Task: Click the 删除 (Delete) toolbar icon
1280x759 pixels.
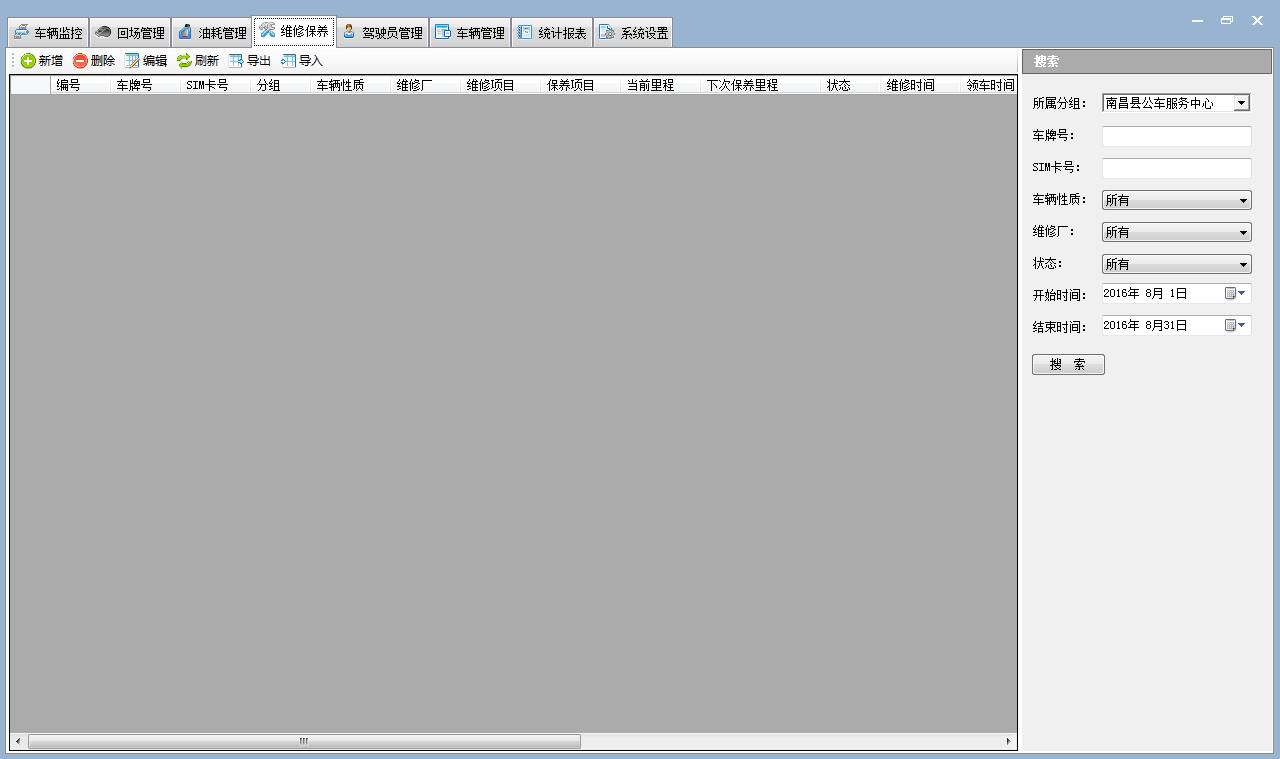Action: pos(81,61)
